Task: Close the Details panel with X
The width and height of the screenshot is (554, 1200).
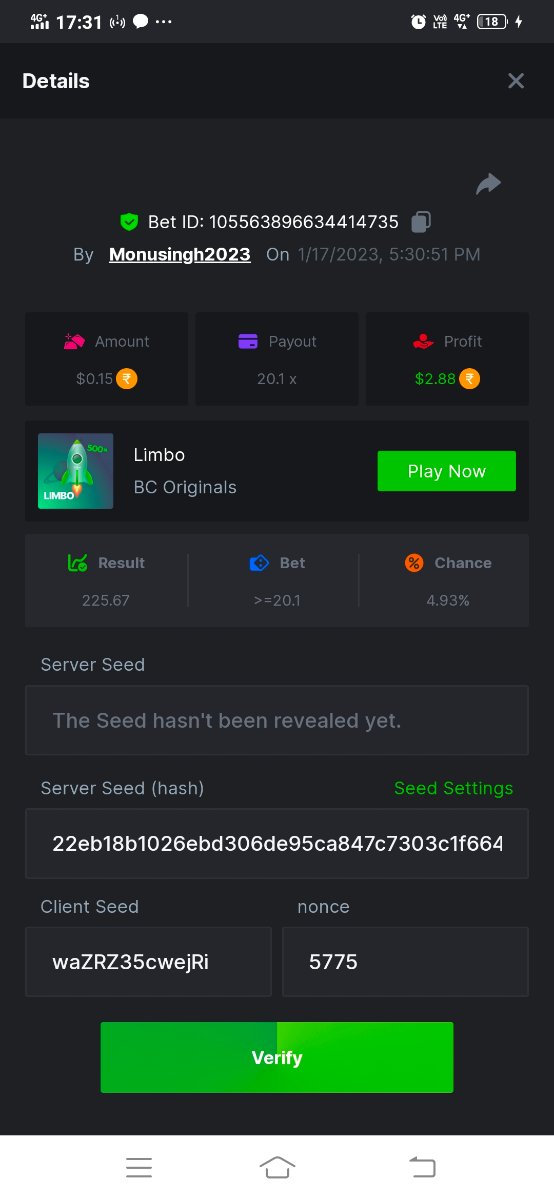Action: click(x=516, y=81)
